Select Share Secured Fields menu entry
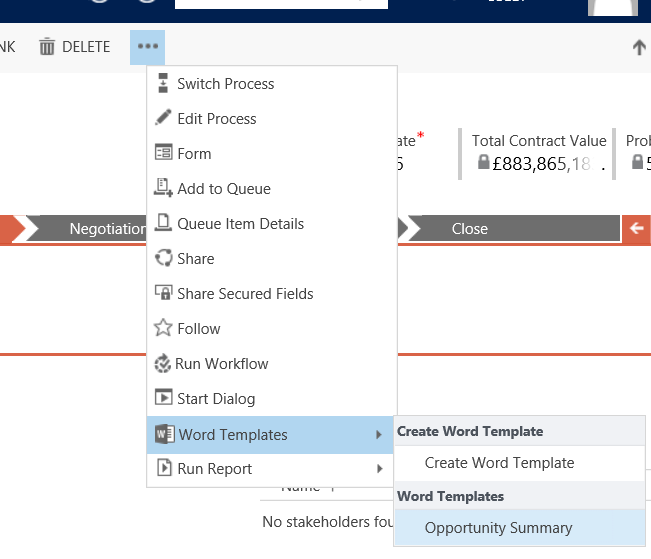The image size is (651, 559). [x=245, y=294]
